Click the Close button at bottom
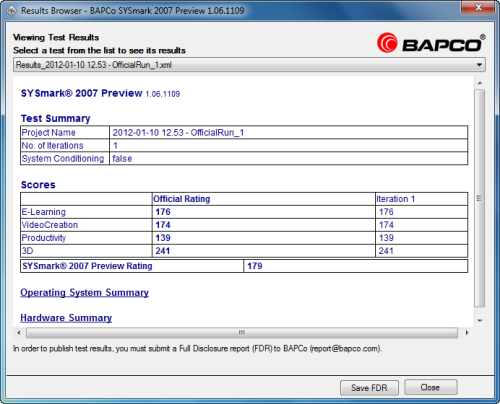Screen dimensions: 500x404 click(430, 387)
